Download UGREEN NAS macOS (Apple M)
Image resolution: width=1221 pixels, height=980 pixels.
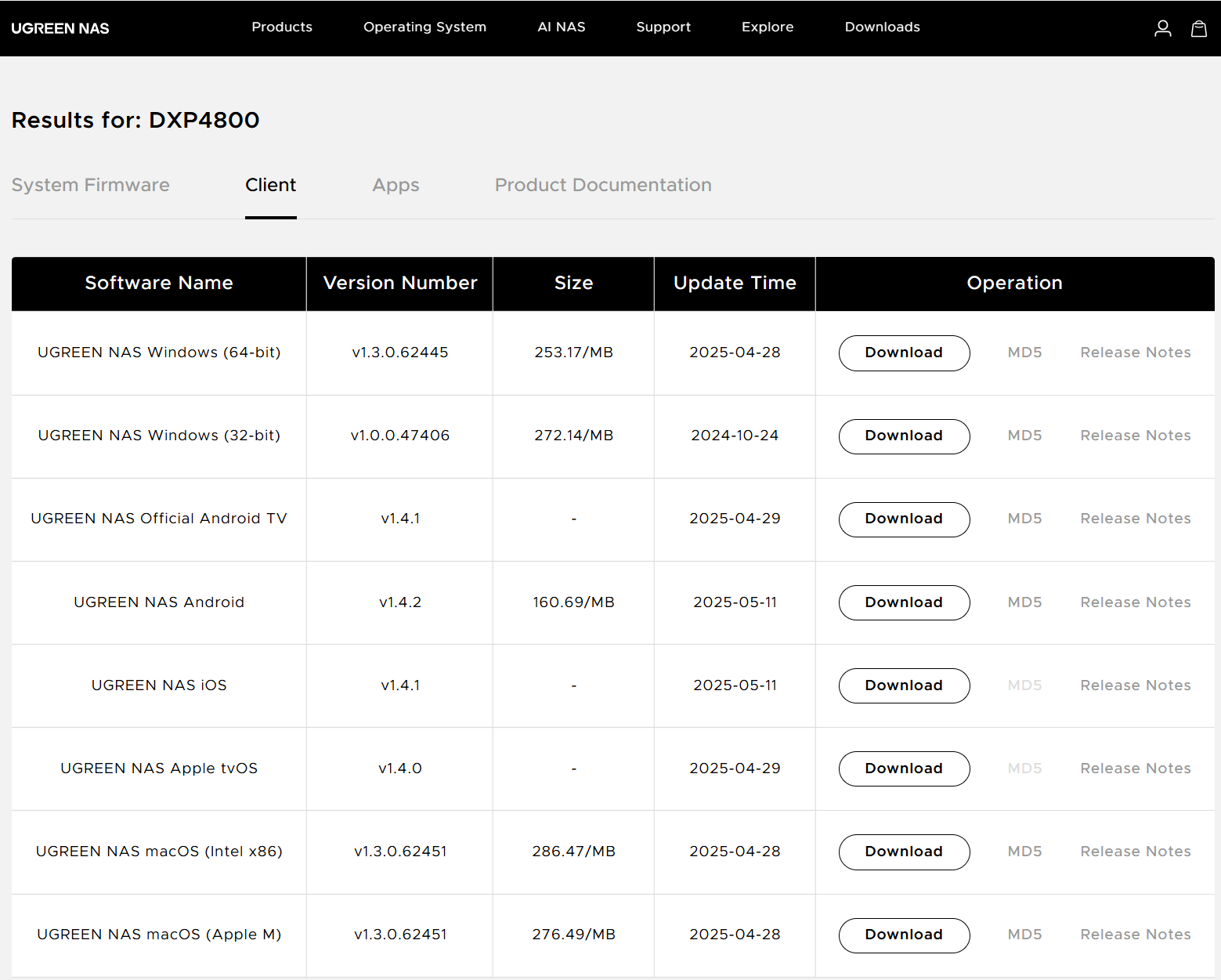[905, 935]
